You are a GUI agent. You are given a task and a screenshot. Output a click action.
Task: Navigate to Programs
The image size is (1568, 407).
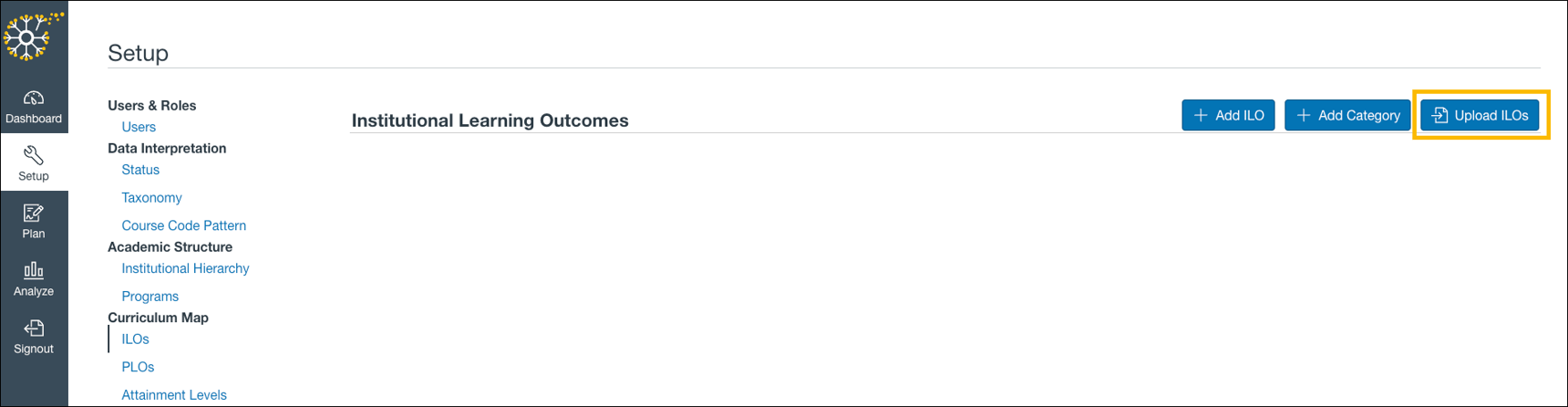[150, 297]
